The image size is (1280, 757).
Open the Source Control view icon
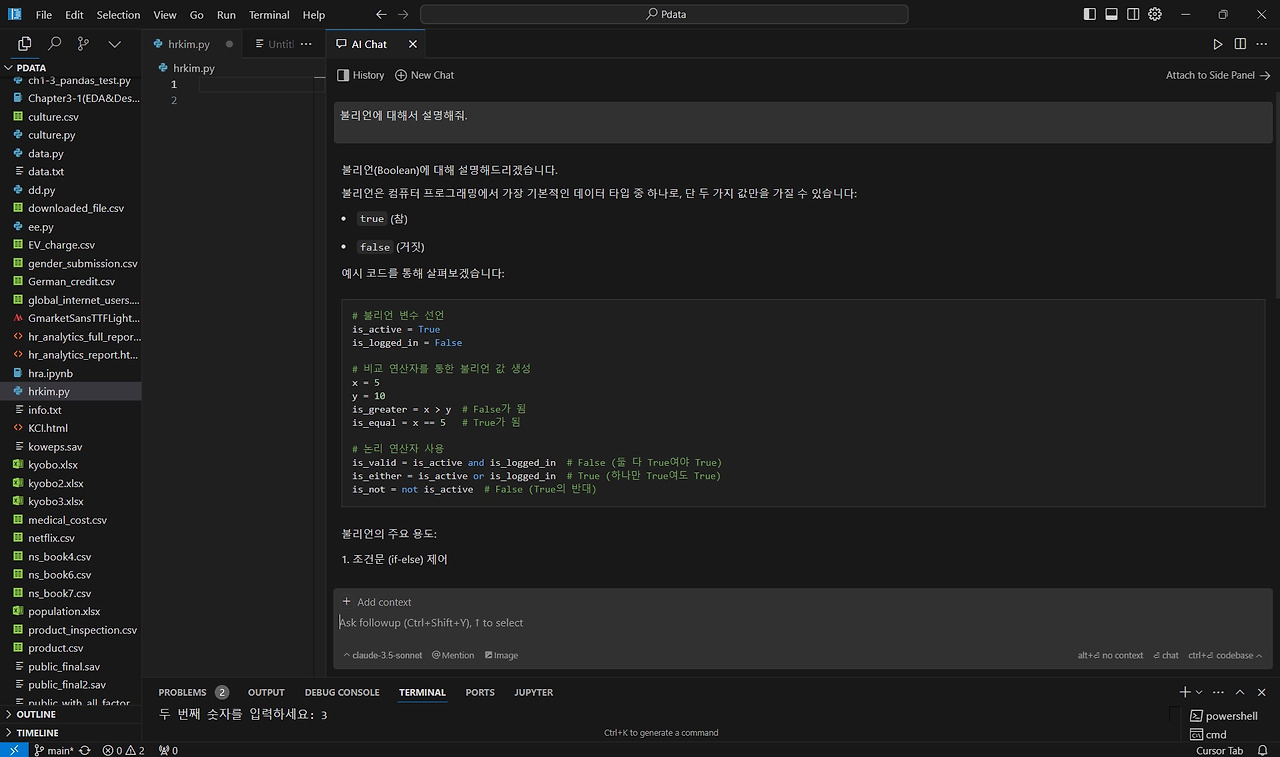coord(84,44)
